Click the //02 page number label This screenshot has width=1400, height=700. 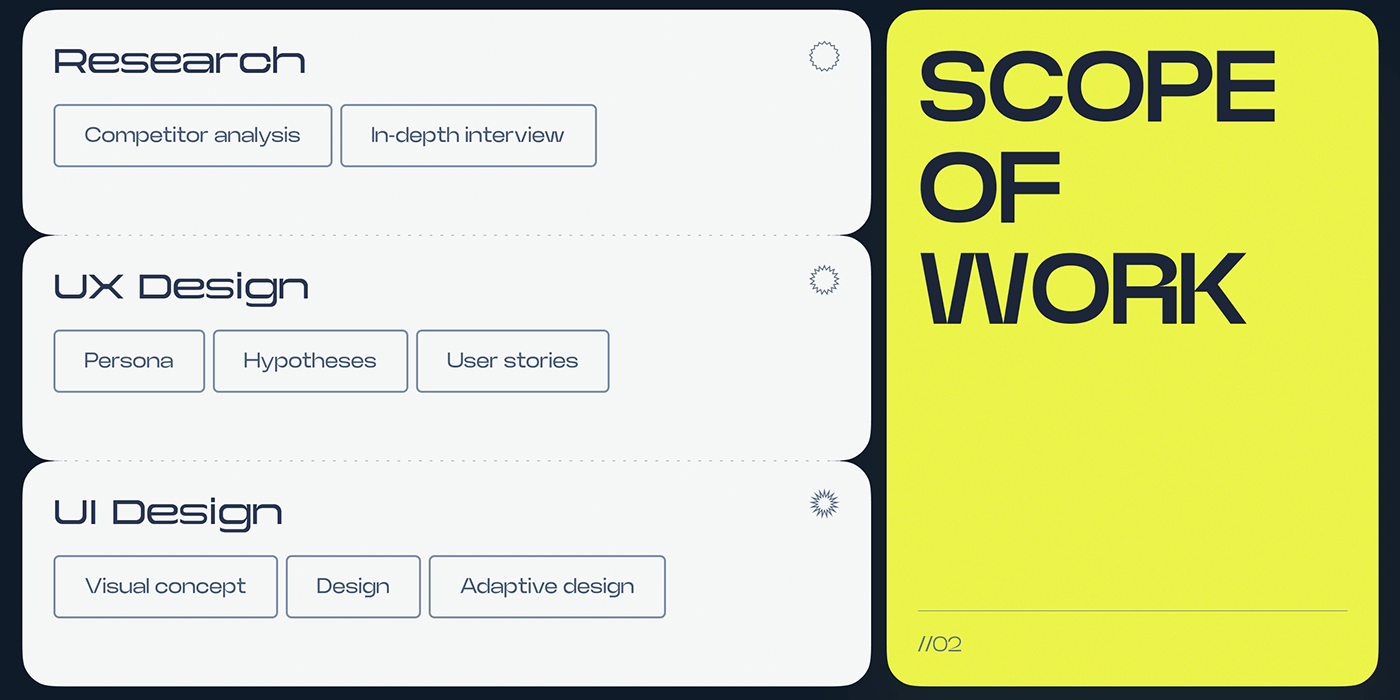[x=940, y=644]
